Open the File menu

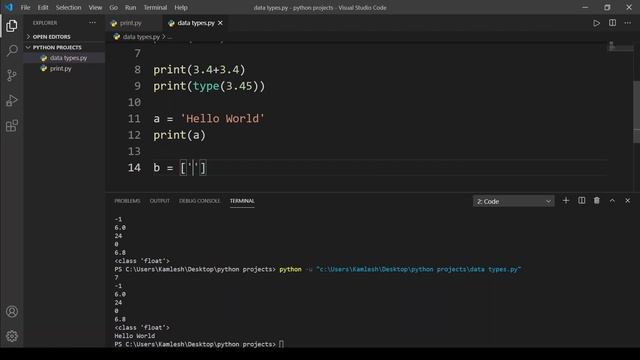point(25,7)
